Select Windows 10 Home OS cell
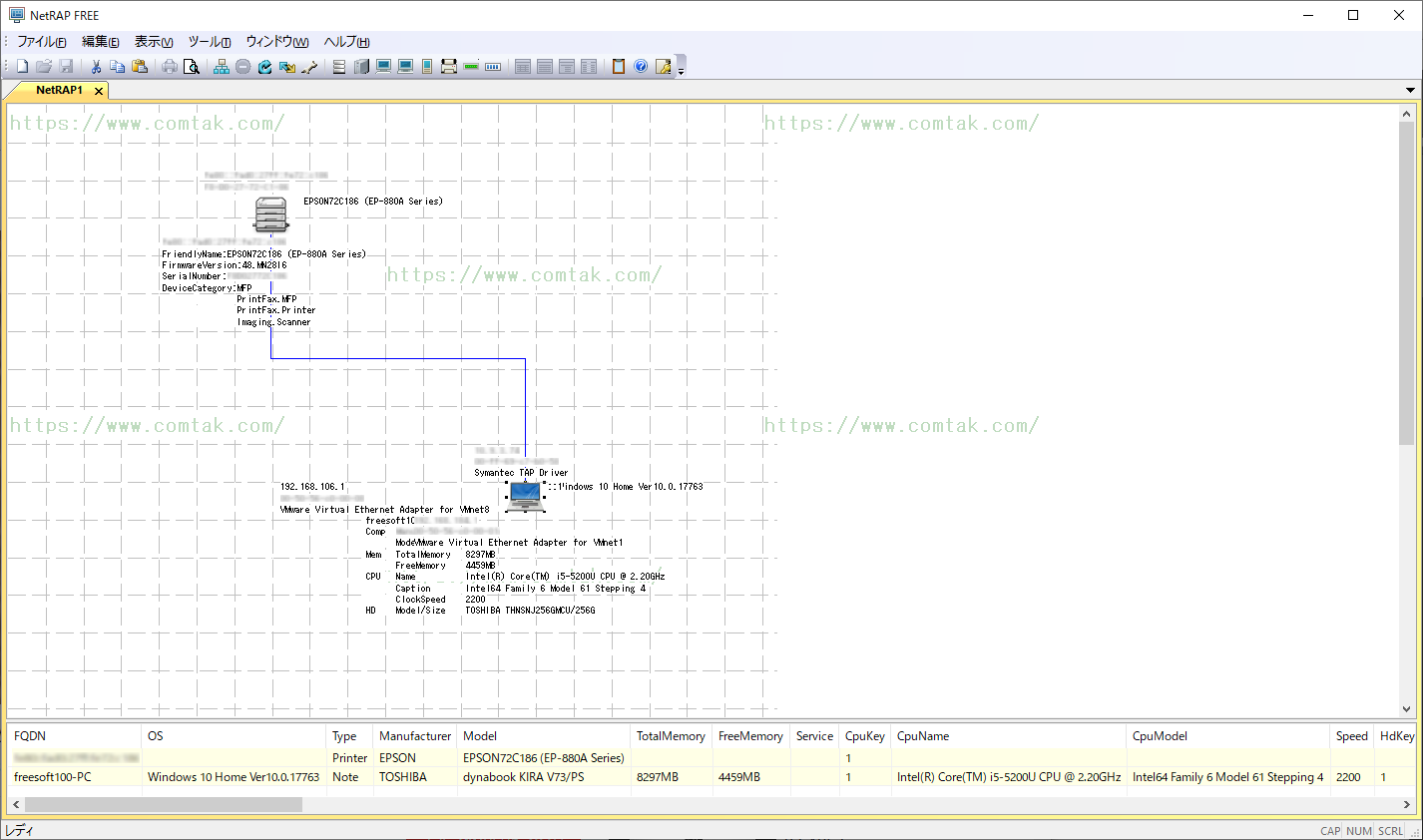 [234, 777]
